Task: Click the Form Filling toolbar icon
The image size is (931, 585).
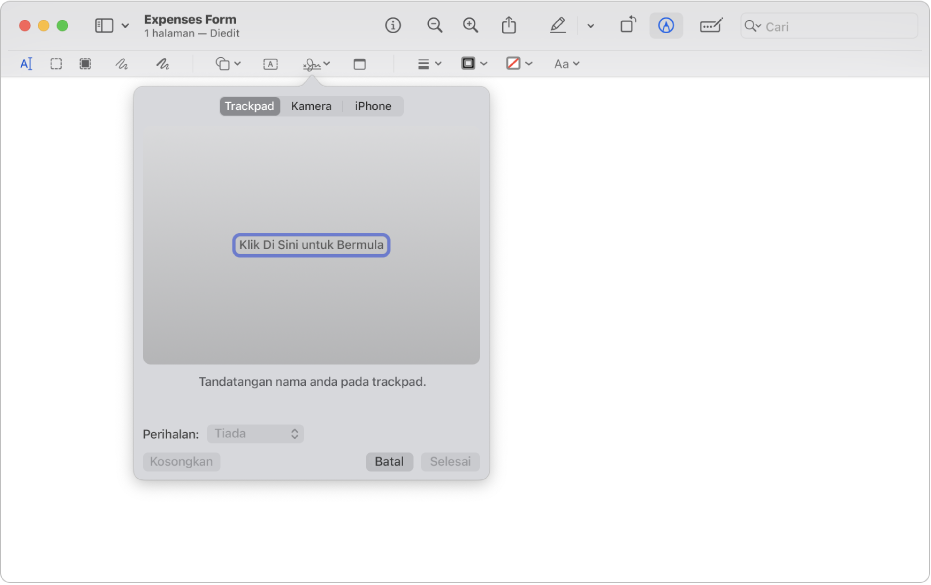Action: [x=711, y=26]
